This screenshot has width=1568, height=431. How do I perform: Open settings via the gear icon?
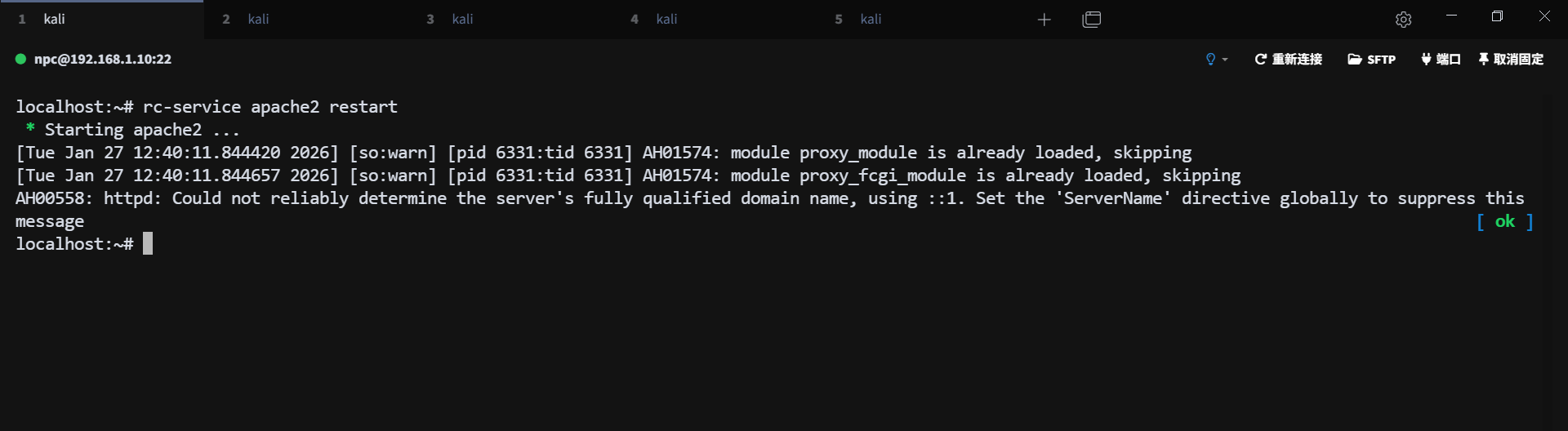(x=1403, y=20)
